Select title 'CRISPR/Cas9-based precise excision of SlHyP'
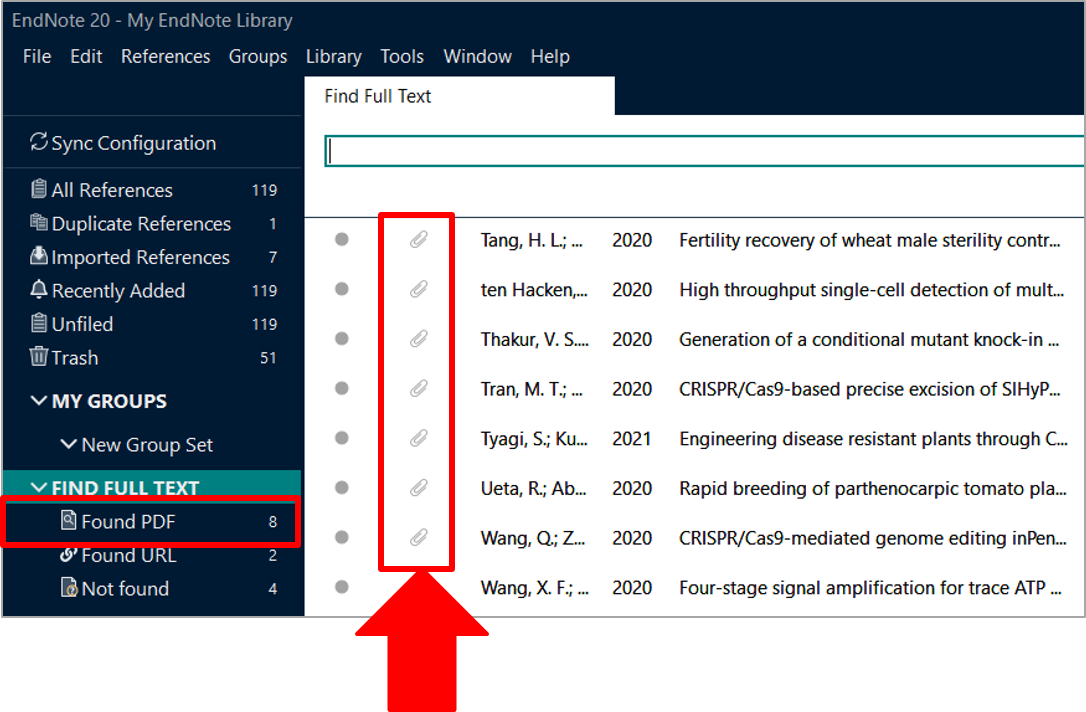 [869, 389]
